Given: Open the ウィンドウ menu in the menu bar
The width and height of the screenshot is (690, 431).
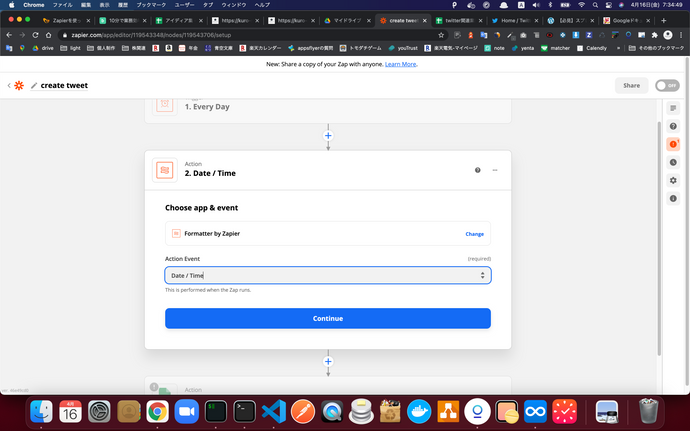Looking at the screenshot, I should (234, 5).
